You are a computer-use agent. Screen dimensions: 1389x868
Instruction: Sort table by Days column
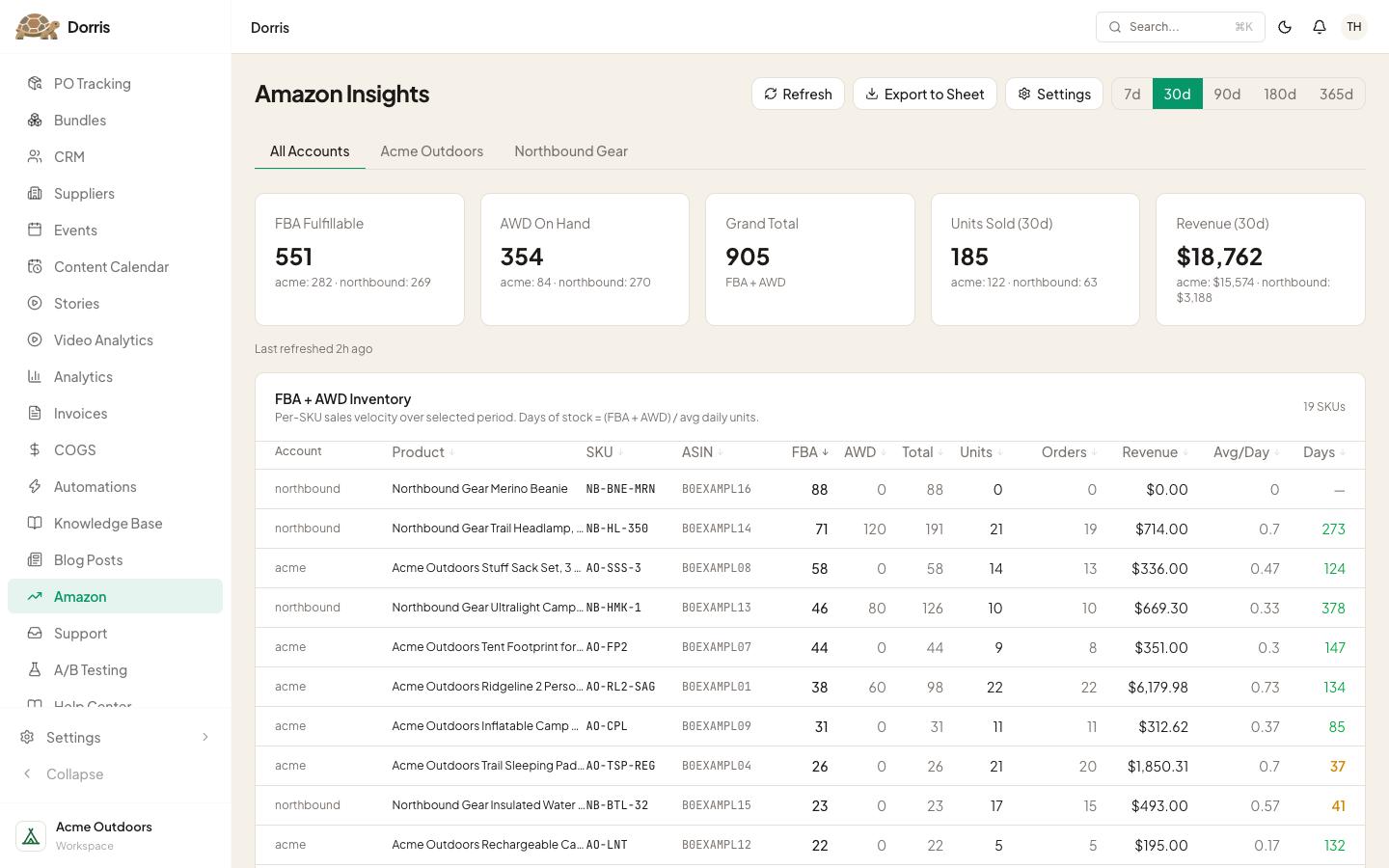point(1324,452)
